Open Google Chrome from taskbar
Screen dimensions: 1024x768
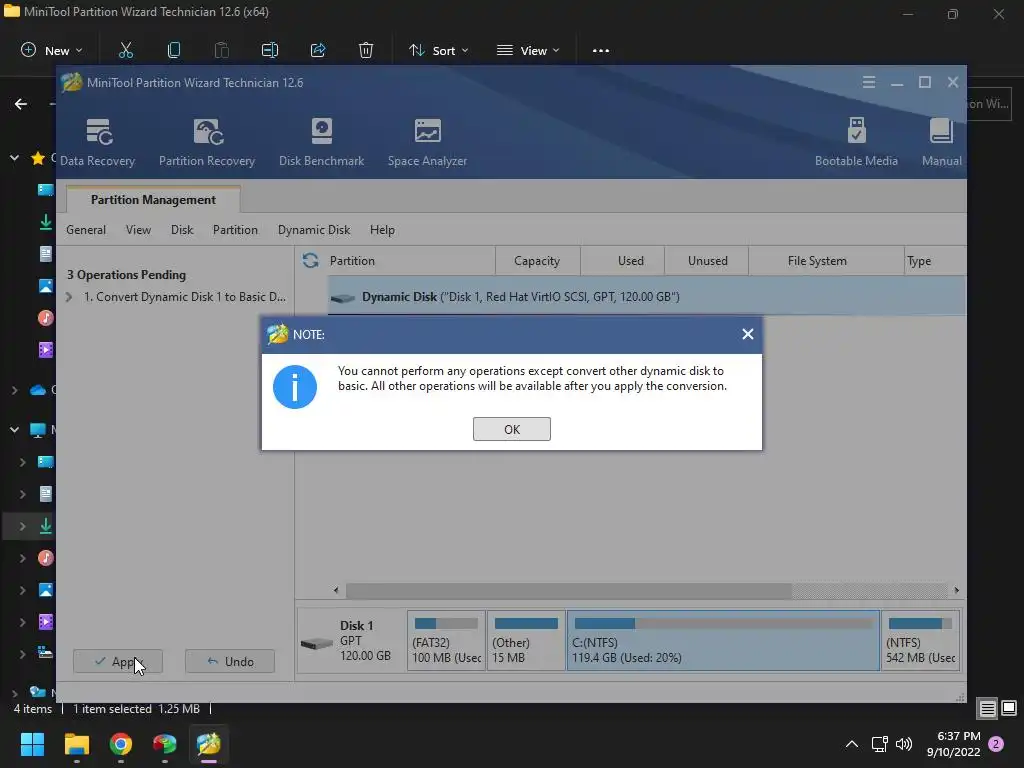[x=121, y=744]
